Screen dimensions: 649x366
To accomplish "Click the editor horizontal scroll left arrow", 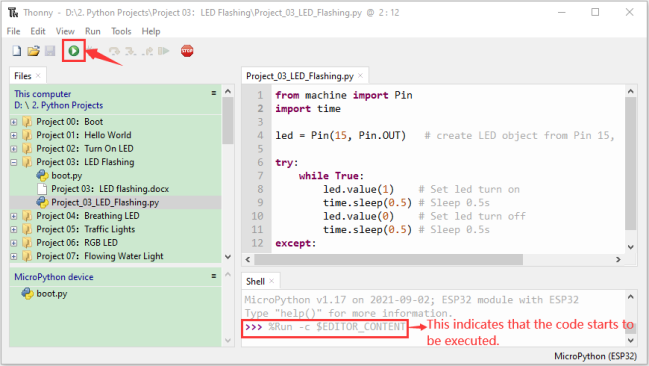I will [x=248, y=260].
